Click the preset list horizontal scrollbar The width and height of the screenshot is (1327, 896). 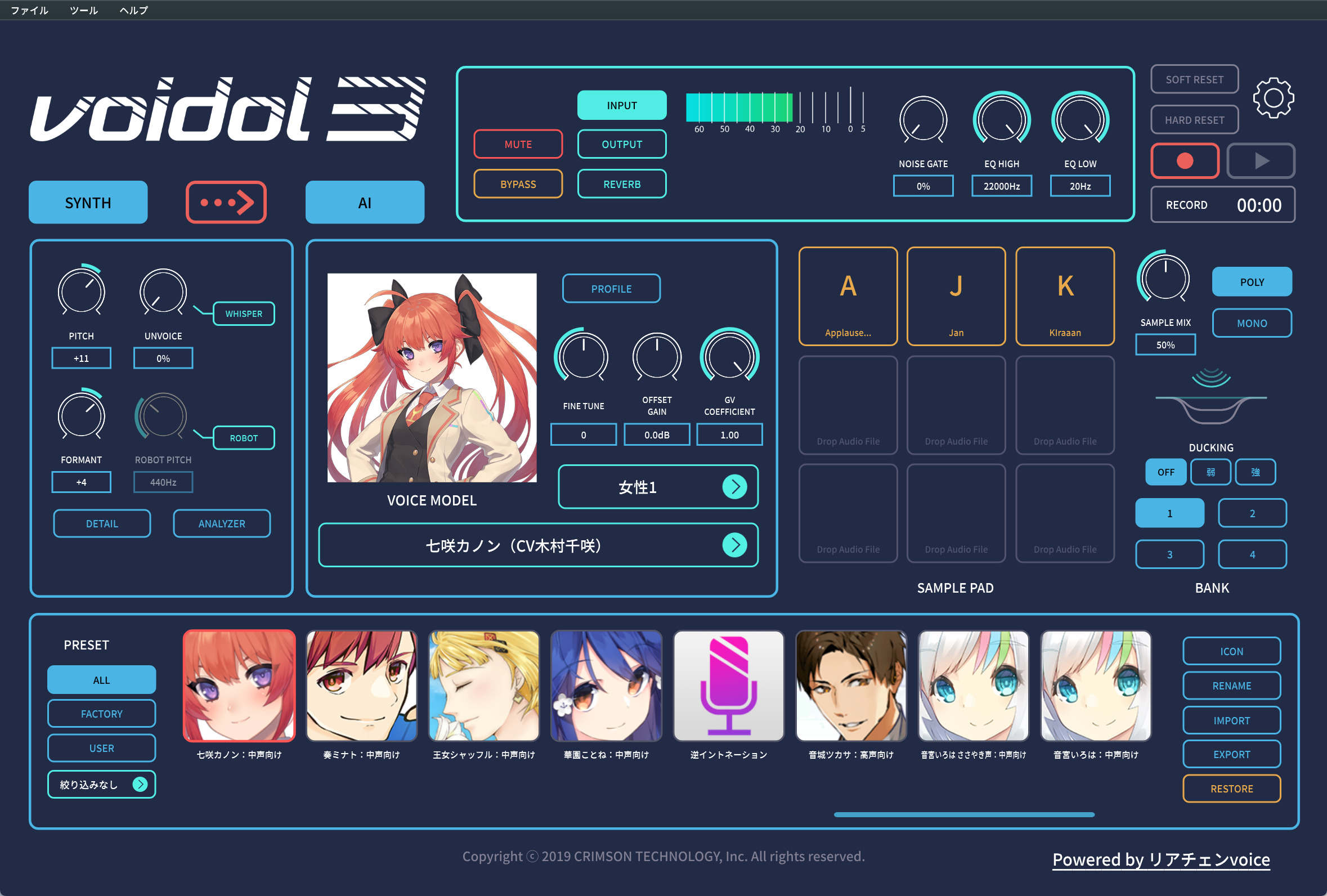click(x=964, y=815)
